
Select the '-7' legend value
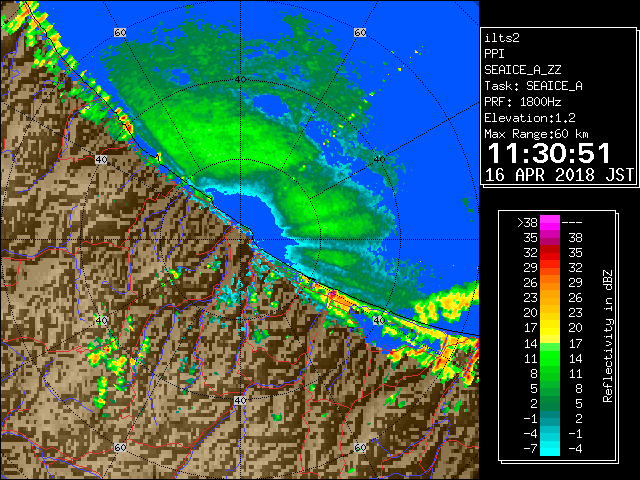tap(531, 449)
